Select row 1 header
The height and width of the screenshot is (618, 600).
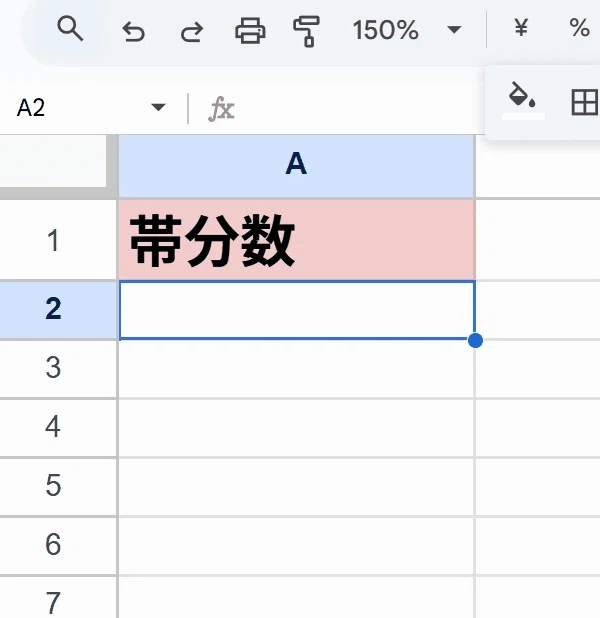pyautogui.click(x=53, y=240)
